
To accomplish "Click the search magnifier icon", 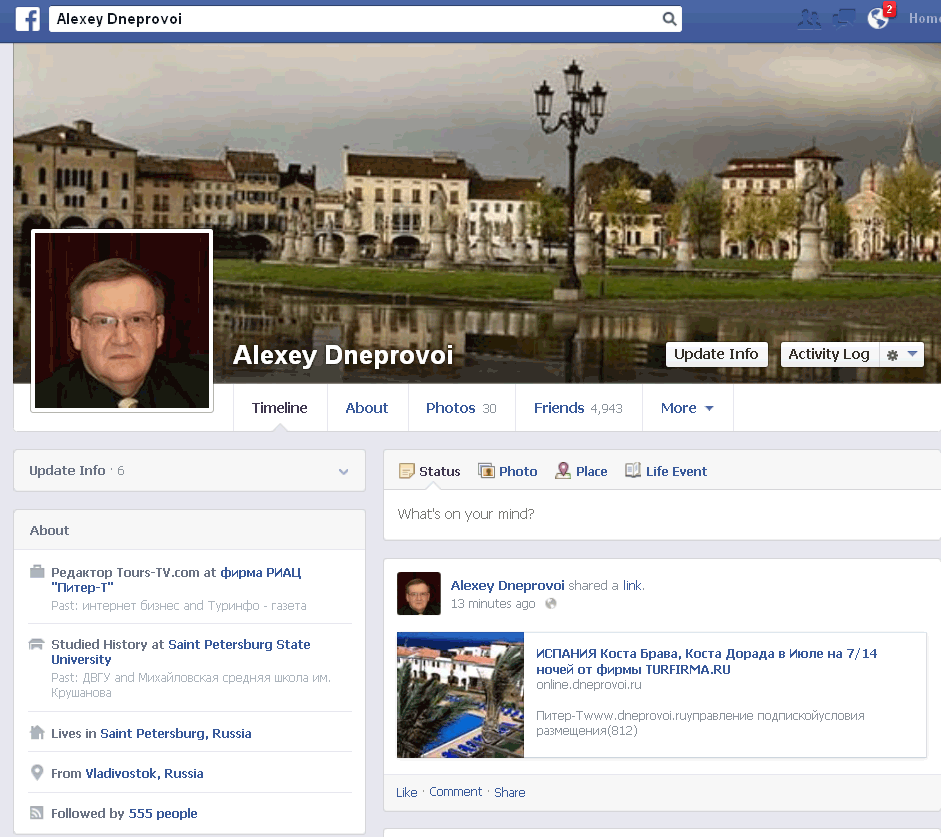I will click(669, 19).
